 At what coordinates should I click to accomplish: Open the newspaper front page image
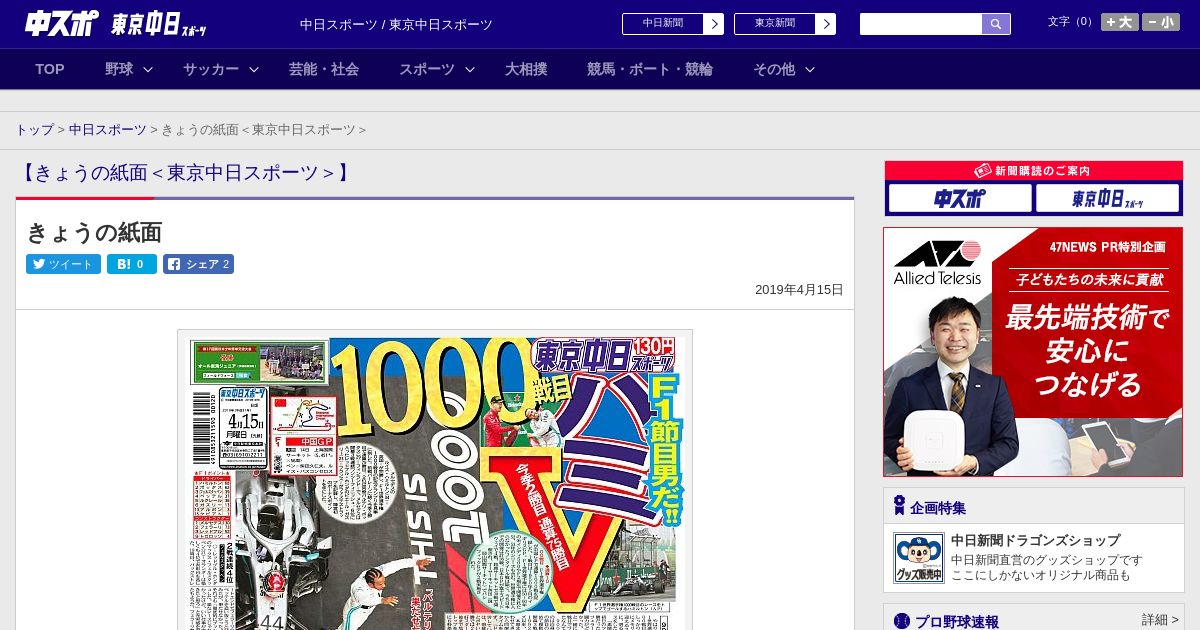[435, 480]
